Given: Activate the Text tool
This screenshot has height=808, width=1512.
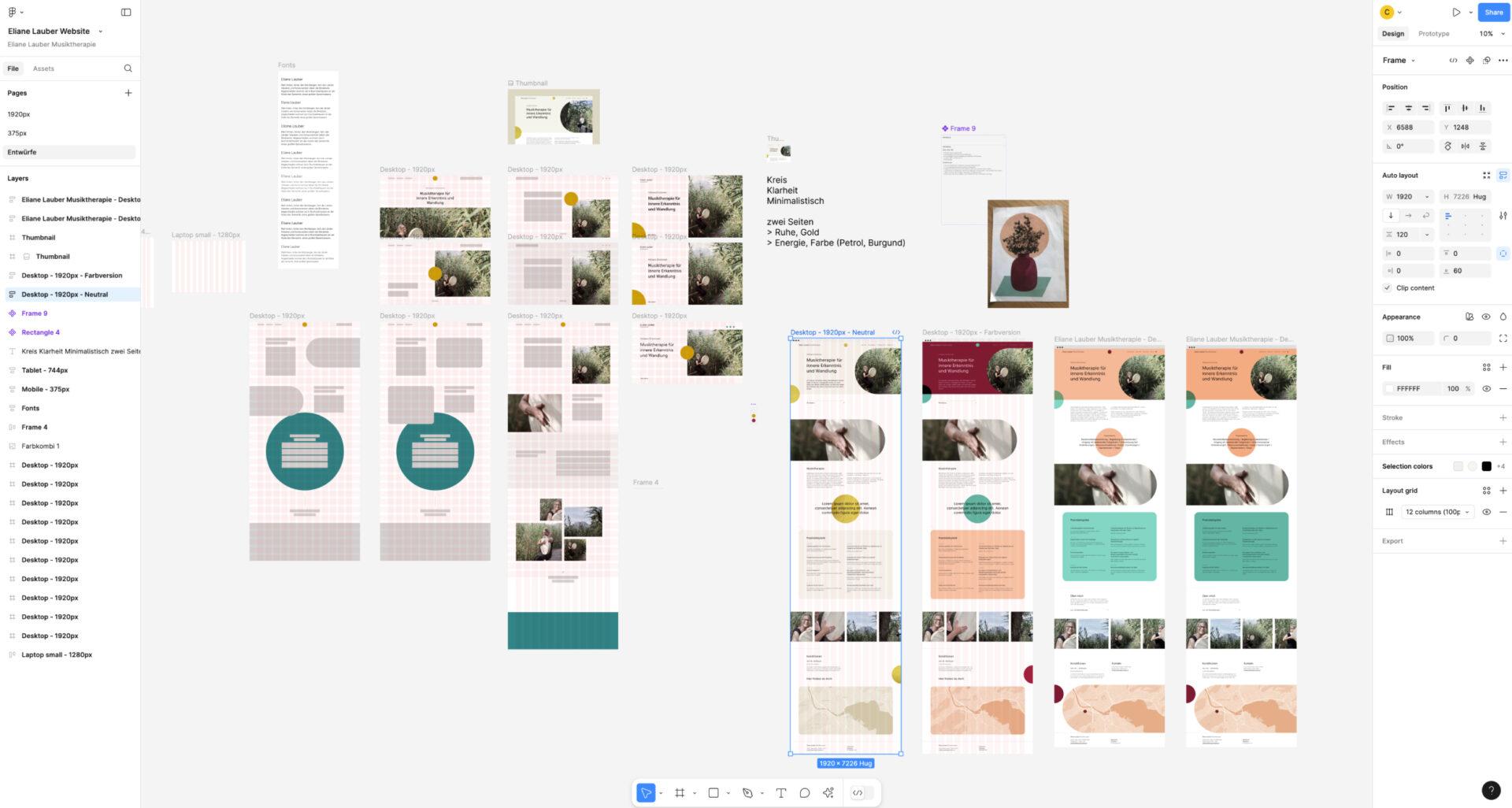Looking at the screenshot, I should (x=780, y=793).
